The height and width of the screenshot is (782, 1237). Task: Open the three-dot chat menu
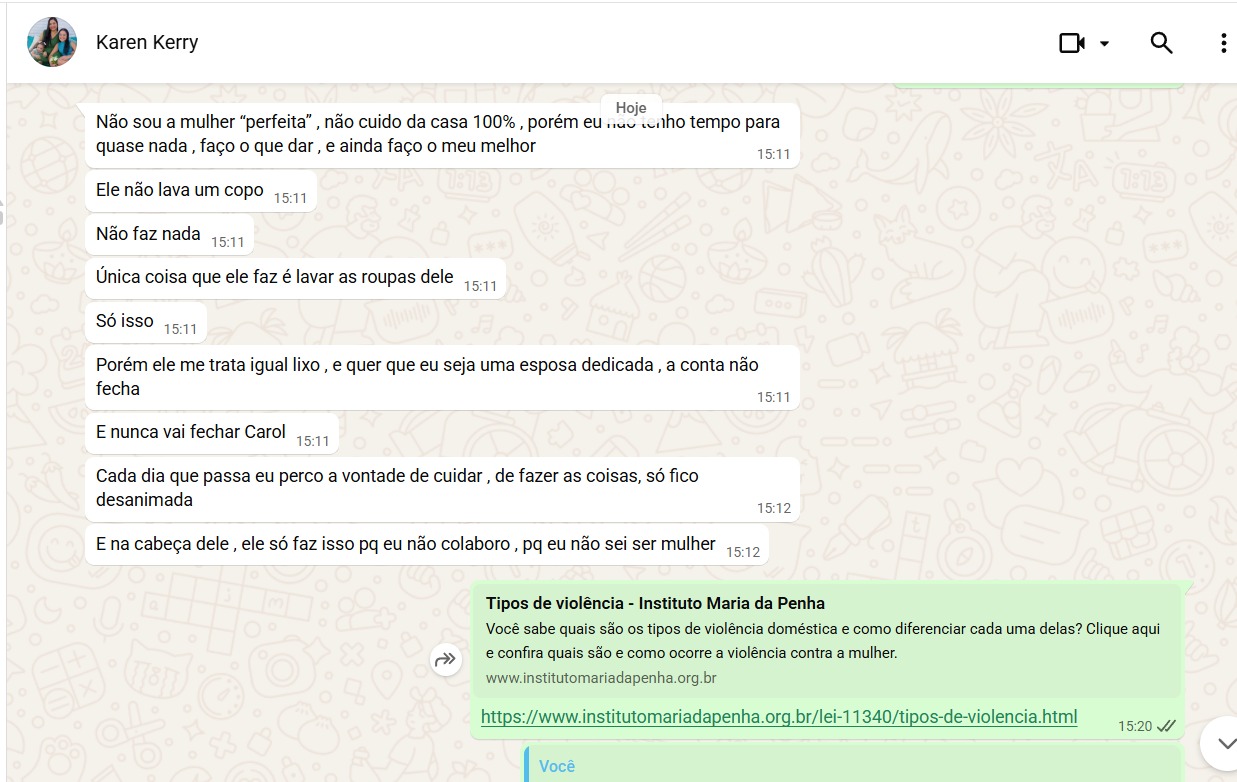point(1223,43)
